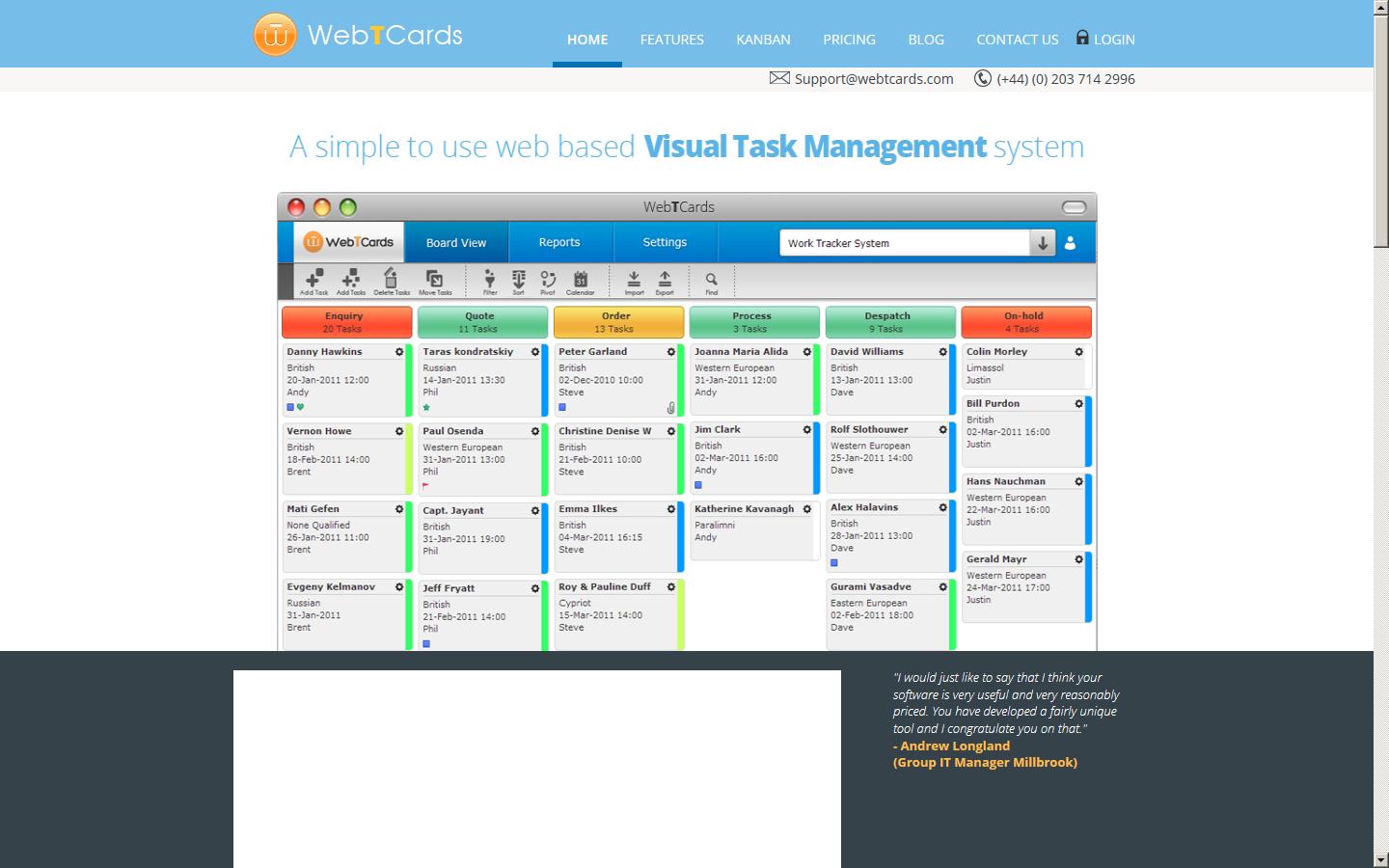Click the Find magnifier icon
The image size is (1389, 868).
coord(711,281)
